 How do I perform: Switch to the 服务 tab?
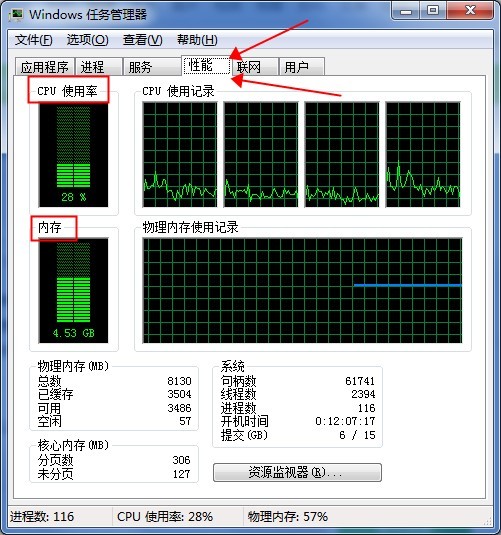coord(152,67)
